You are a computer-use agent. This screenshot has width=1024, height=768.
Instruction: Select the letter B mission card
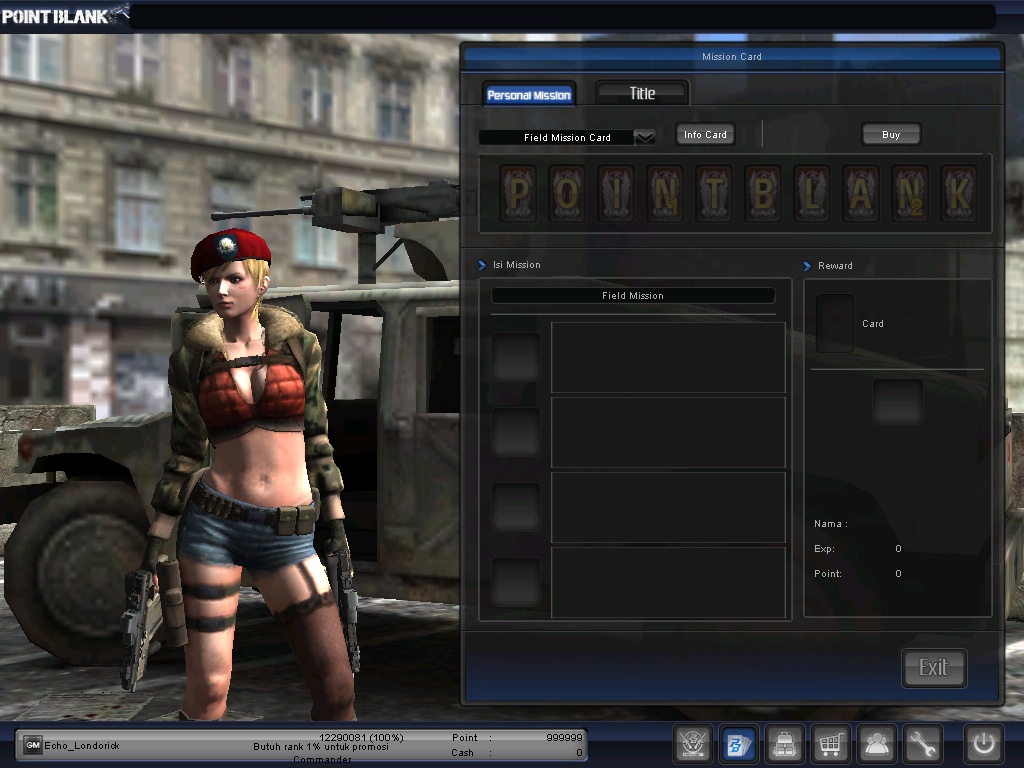763,193
